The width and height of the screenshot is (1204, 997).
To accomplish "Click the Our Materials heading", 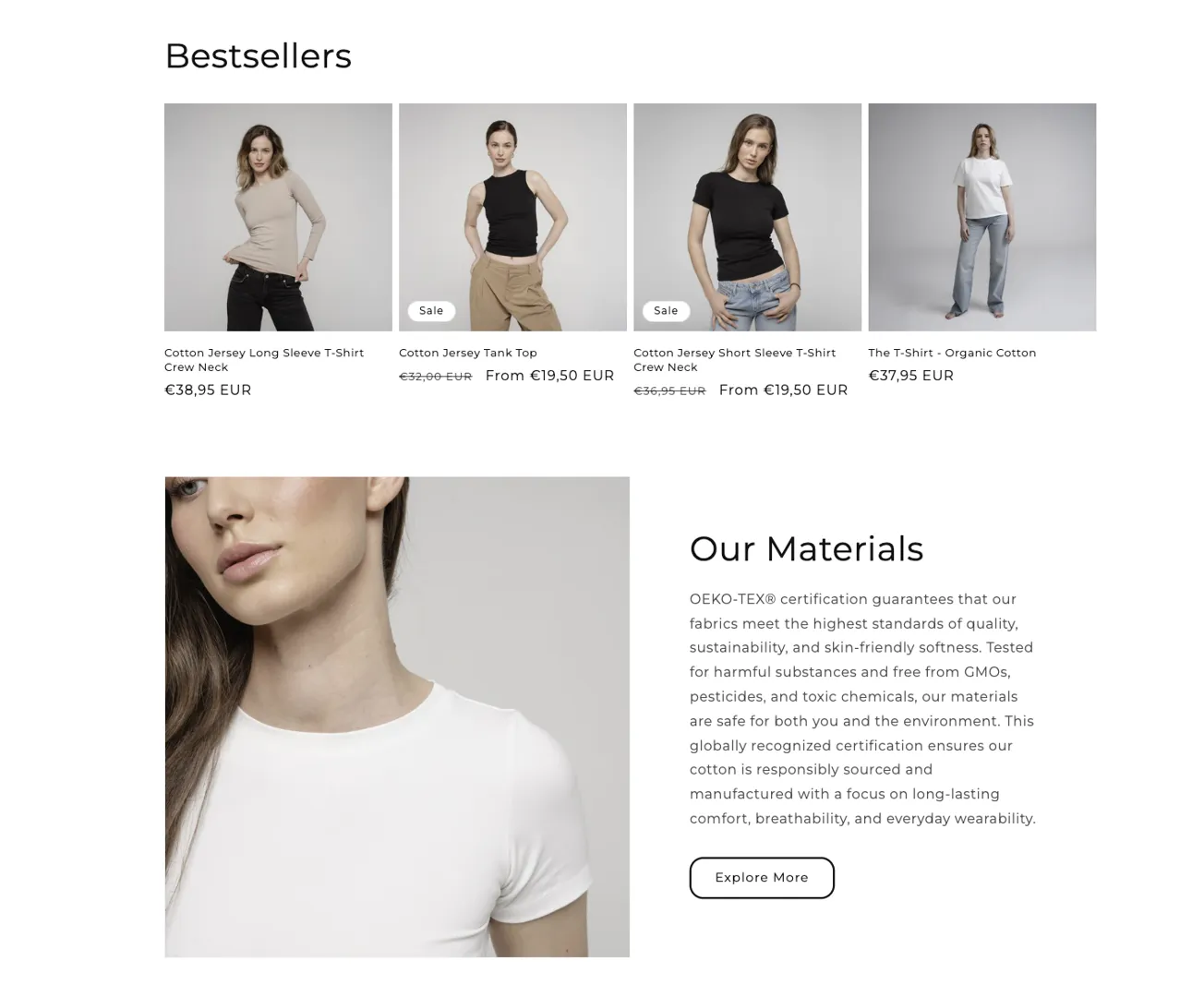I will pos(806,548).
